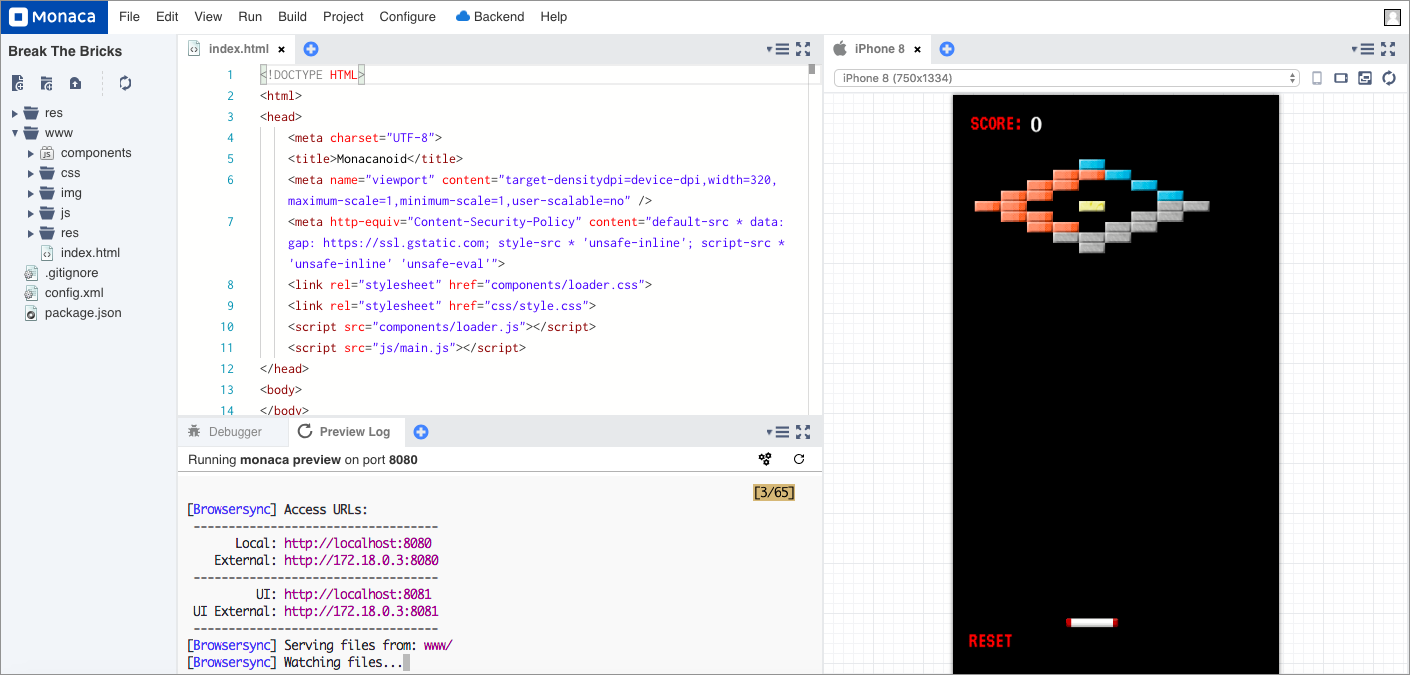Click line number 11 in the gutter
The image size is (1410, 675).
click(229, 348)
